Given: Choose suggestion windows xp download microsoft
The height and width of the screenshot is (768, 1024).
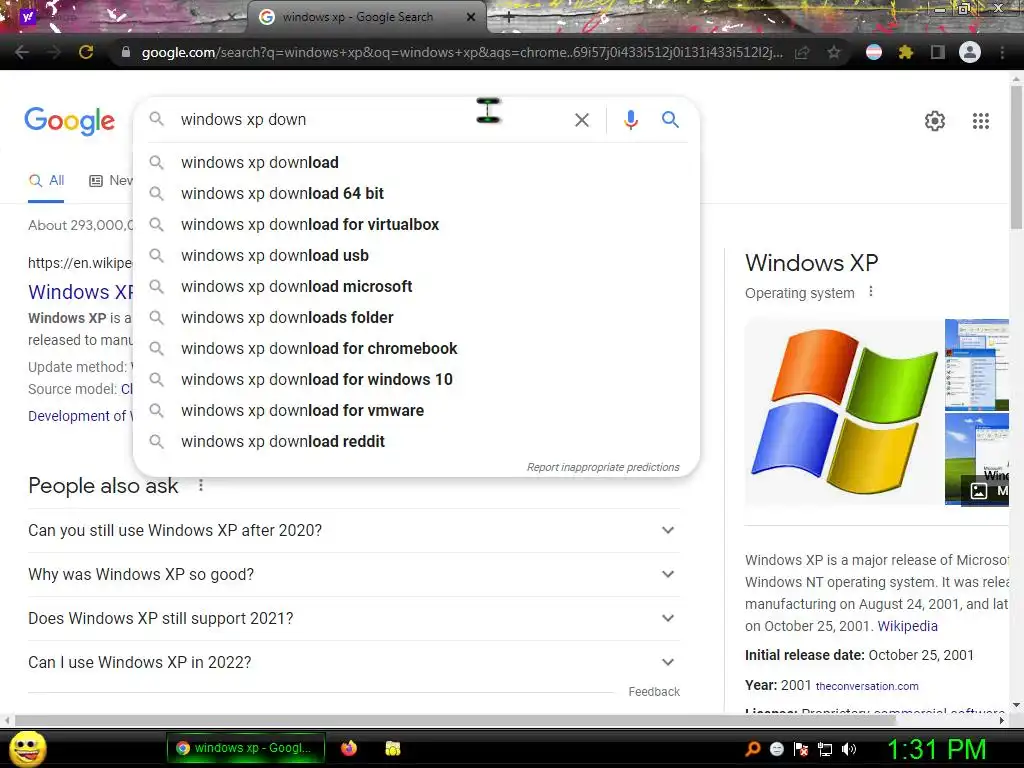Looking at the screenshot, I should coord(416,286).
